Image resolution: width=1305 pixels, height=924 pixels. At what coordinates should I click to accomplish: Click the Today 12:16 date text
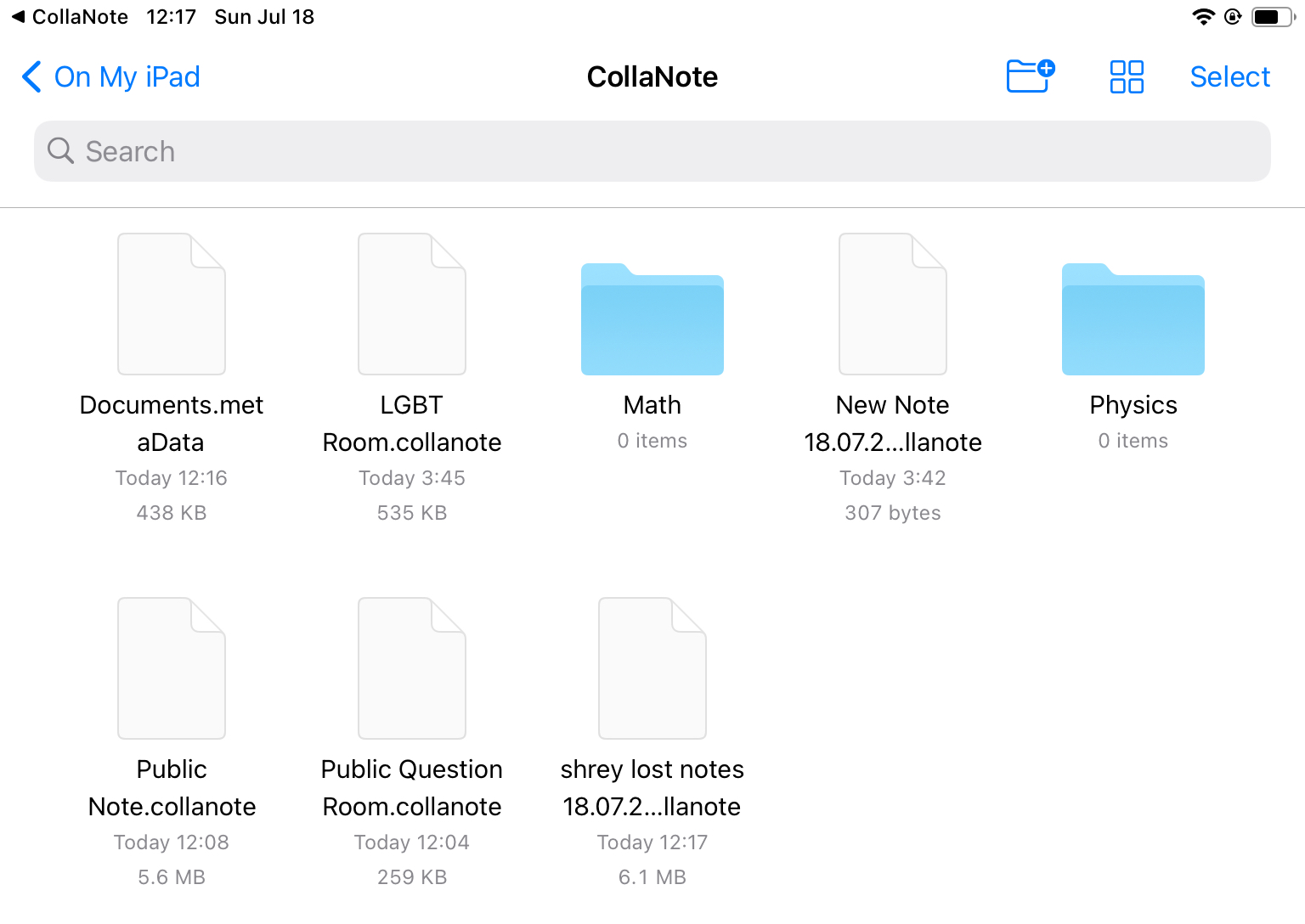coord(172,478)
